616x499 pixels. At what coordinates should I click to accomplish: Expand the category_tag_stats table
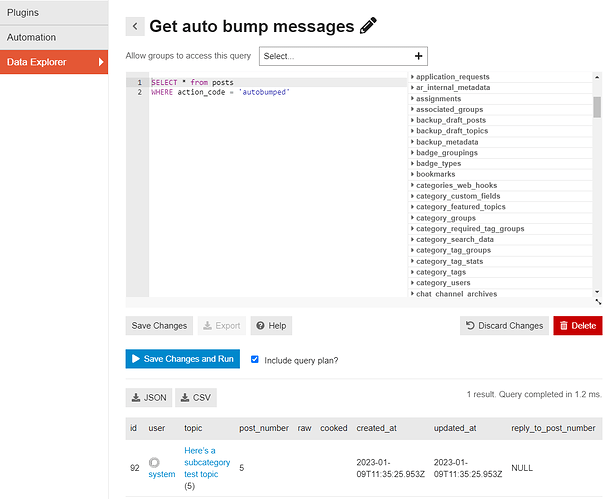tap(500, 261)
